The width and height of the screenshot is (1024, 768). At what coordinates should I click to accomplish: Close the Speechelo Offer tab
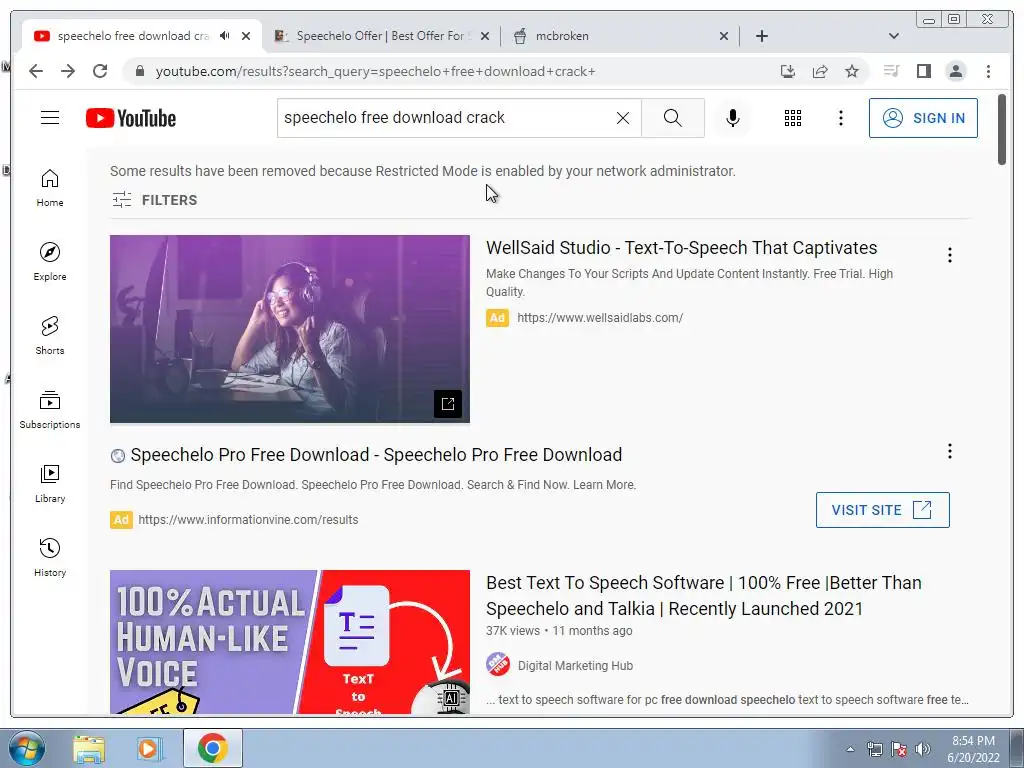pos(485,36)
